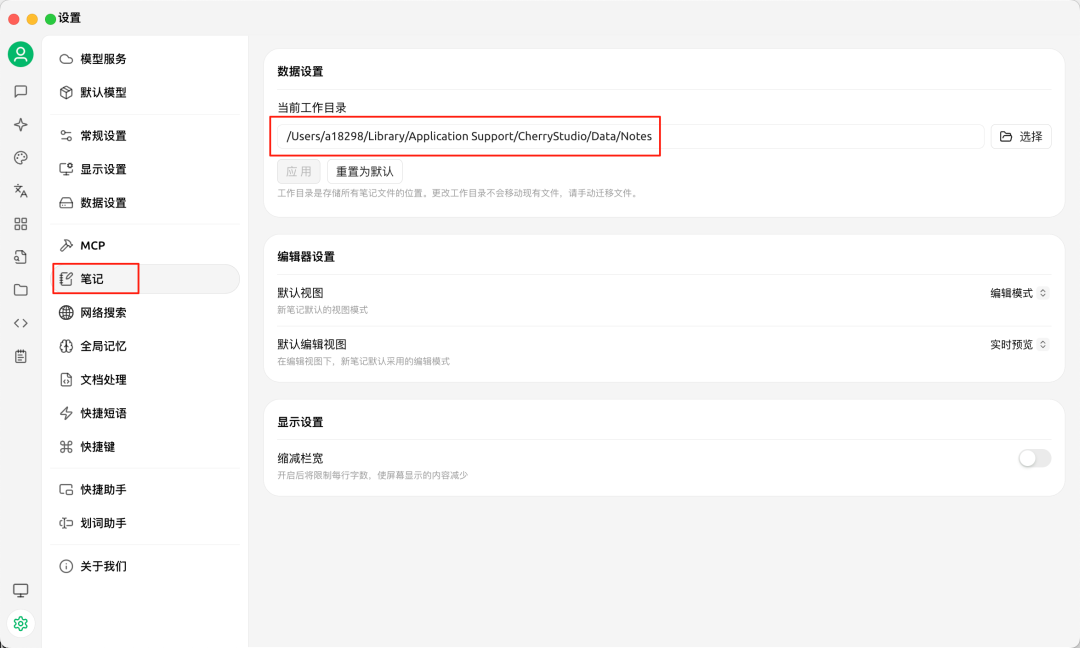This screenshot has height=648, width=1080.
Task: Open 快捷键 settings page
Action: [97, 447]
